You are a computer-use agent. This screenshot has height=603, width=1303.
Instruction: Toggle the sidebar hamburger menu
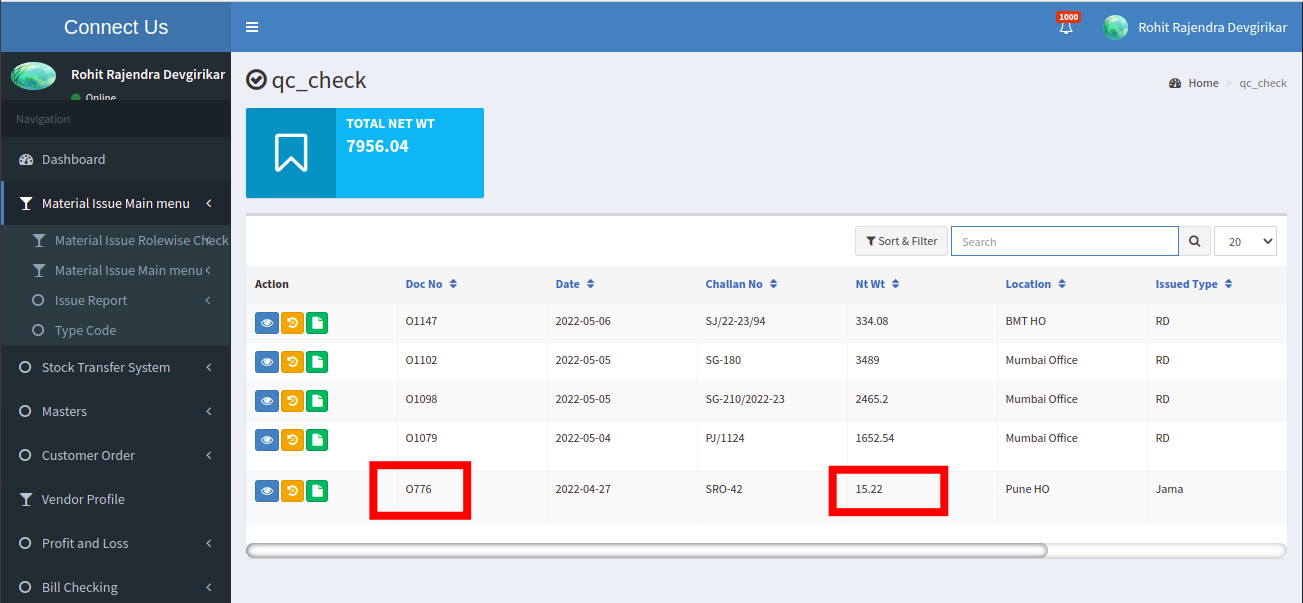pyautogui.click(x=252, y=27)
